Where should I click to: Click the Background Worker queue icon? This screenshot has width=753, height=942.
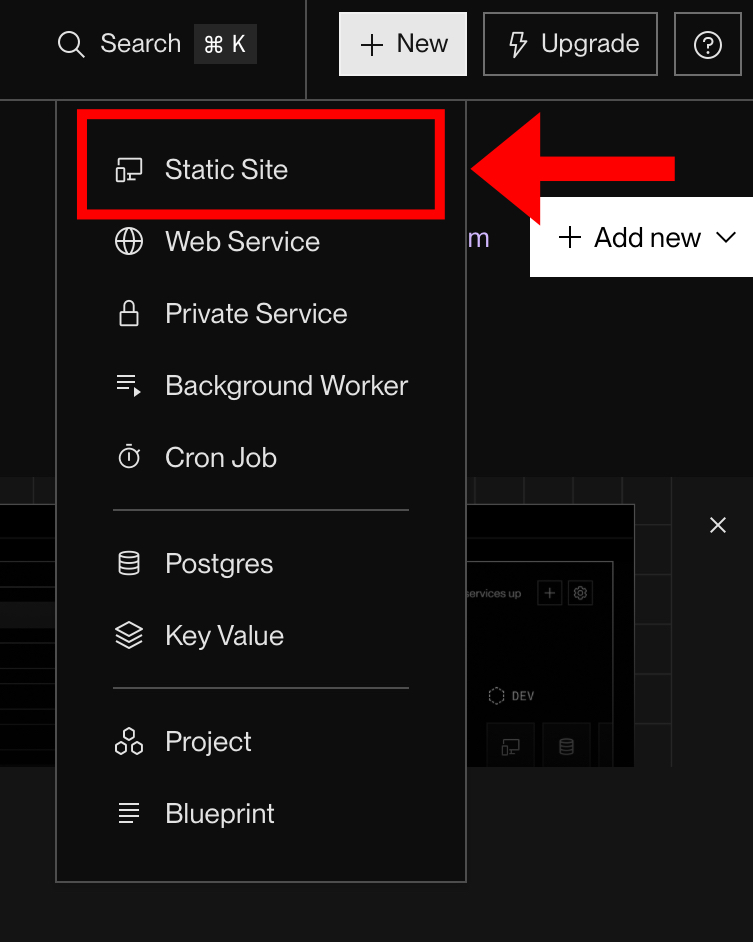(129, 386)
